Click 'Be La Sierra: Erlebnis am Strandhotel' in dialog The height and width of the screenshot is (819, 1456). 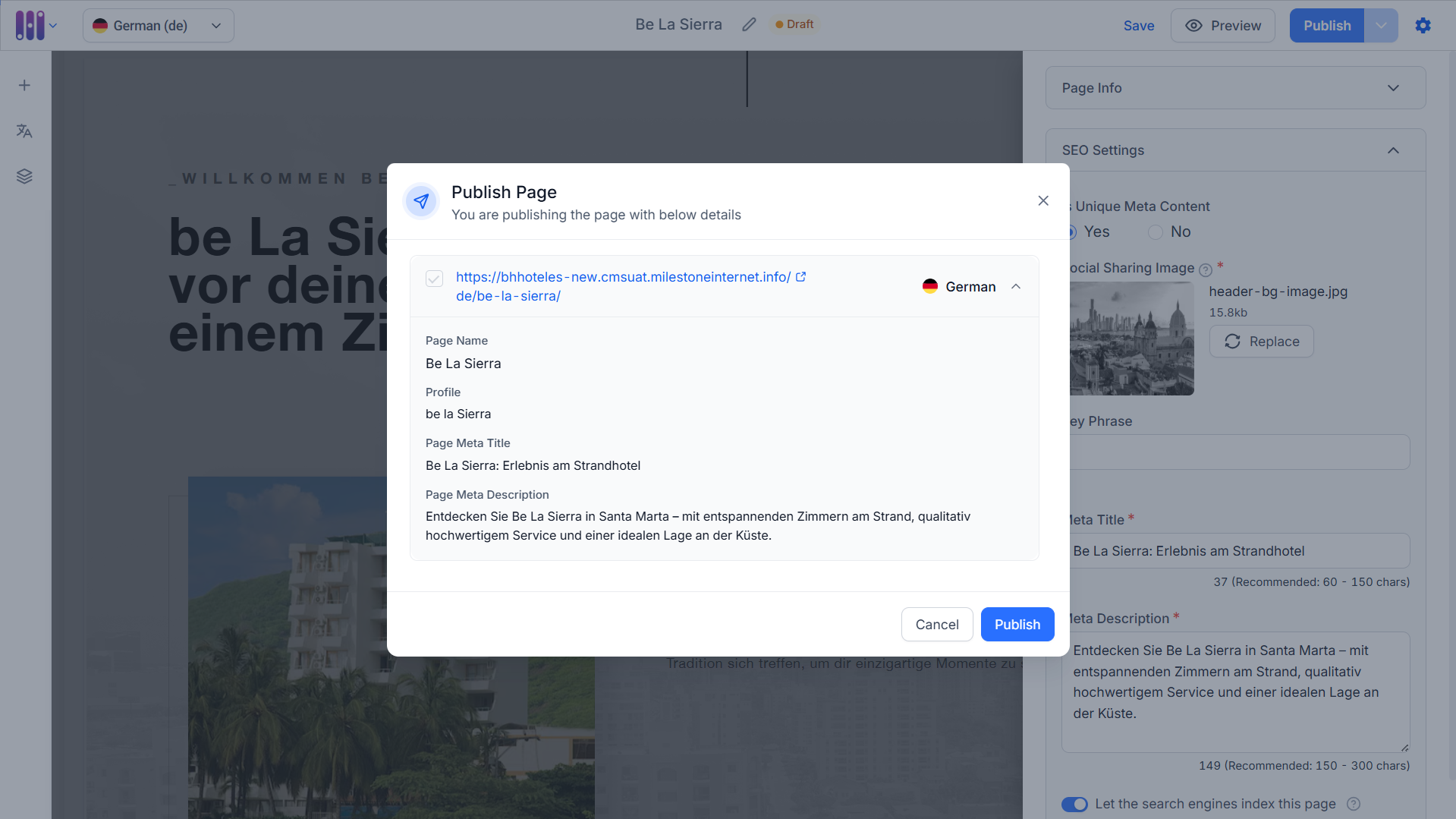(x=533, y=465)
